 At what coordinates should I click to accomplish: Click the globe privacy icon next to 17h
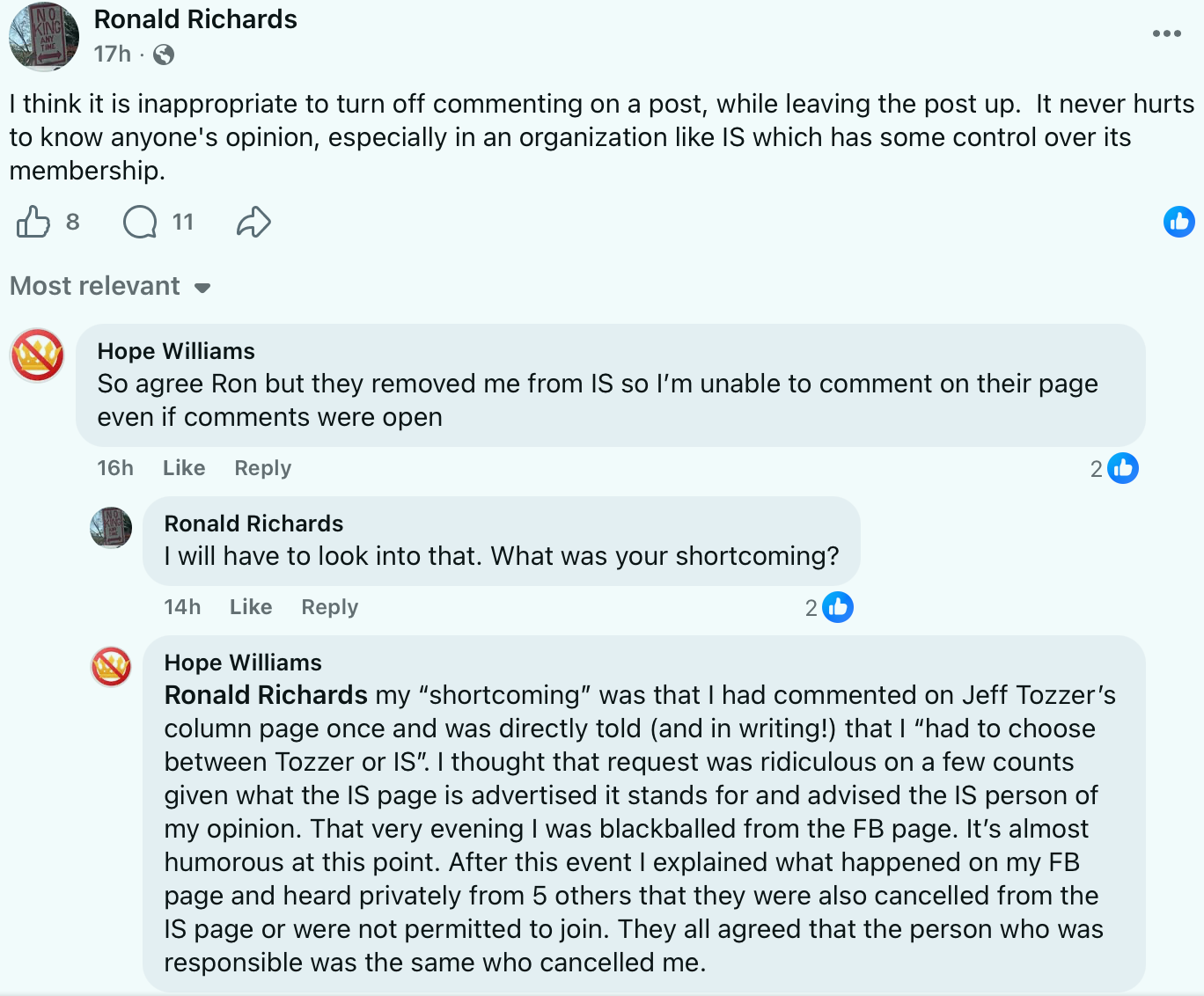tap(161, 54)
